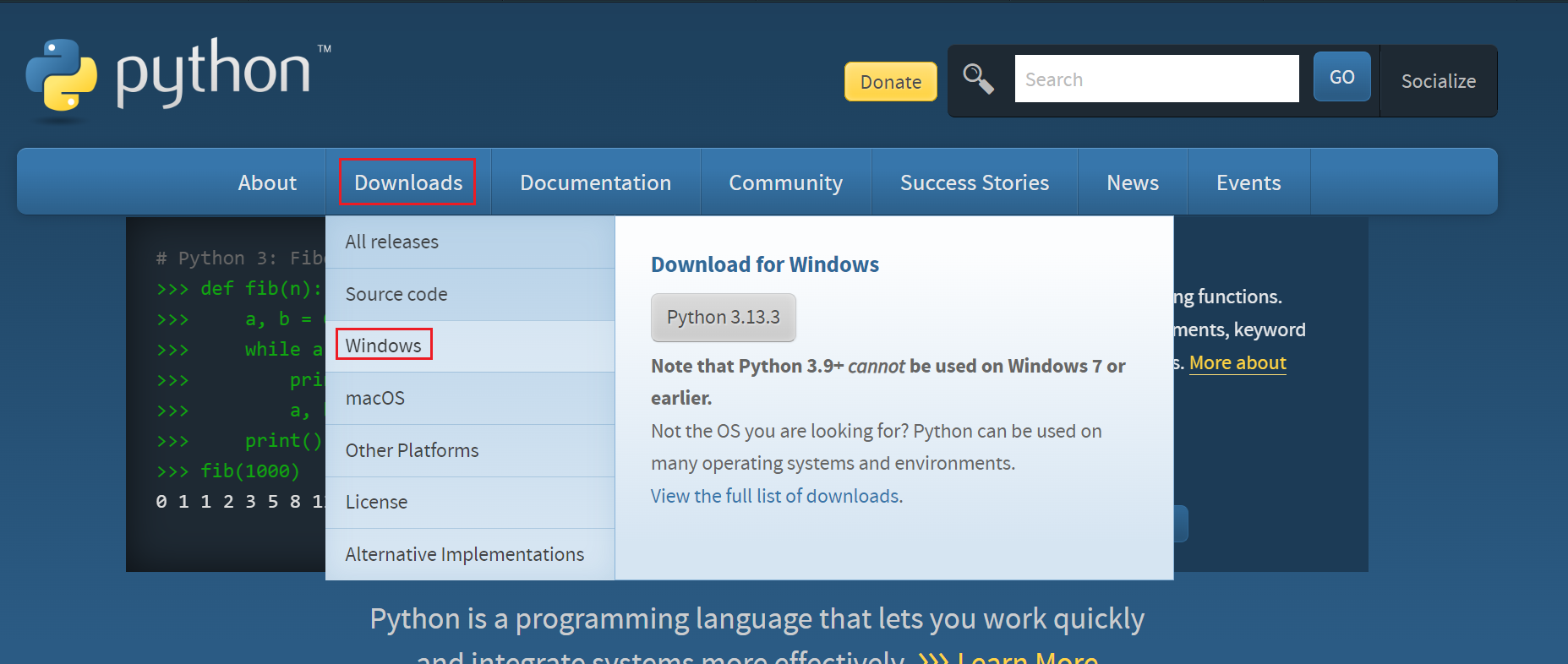Click the magnifying glass search icon
This screenshot has height=664, width=1568.
coord(978,79)
